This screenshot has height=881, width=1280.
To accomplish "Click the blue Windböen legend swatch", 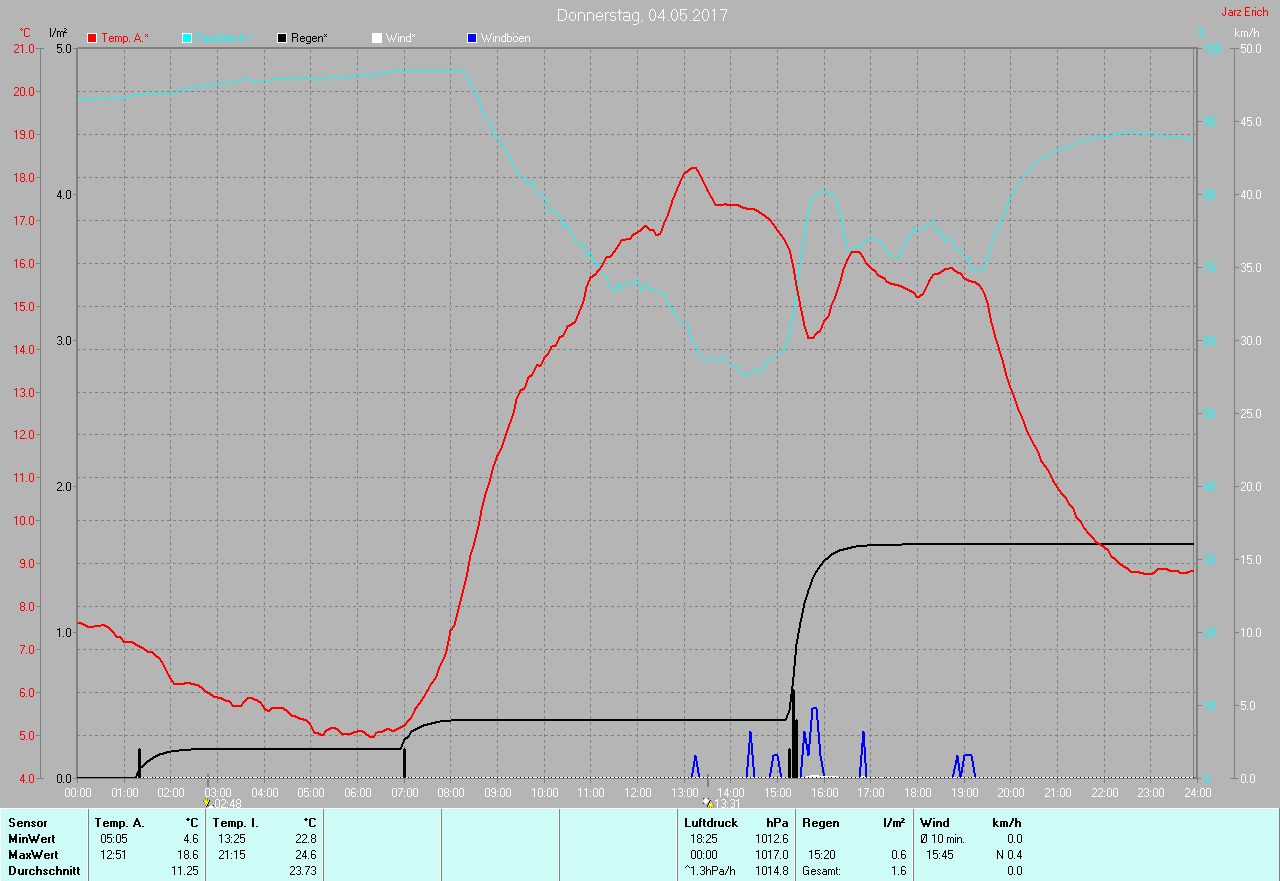I will click(472, 38).
